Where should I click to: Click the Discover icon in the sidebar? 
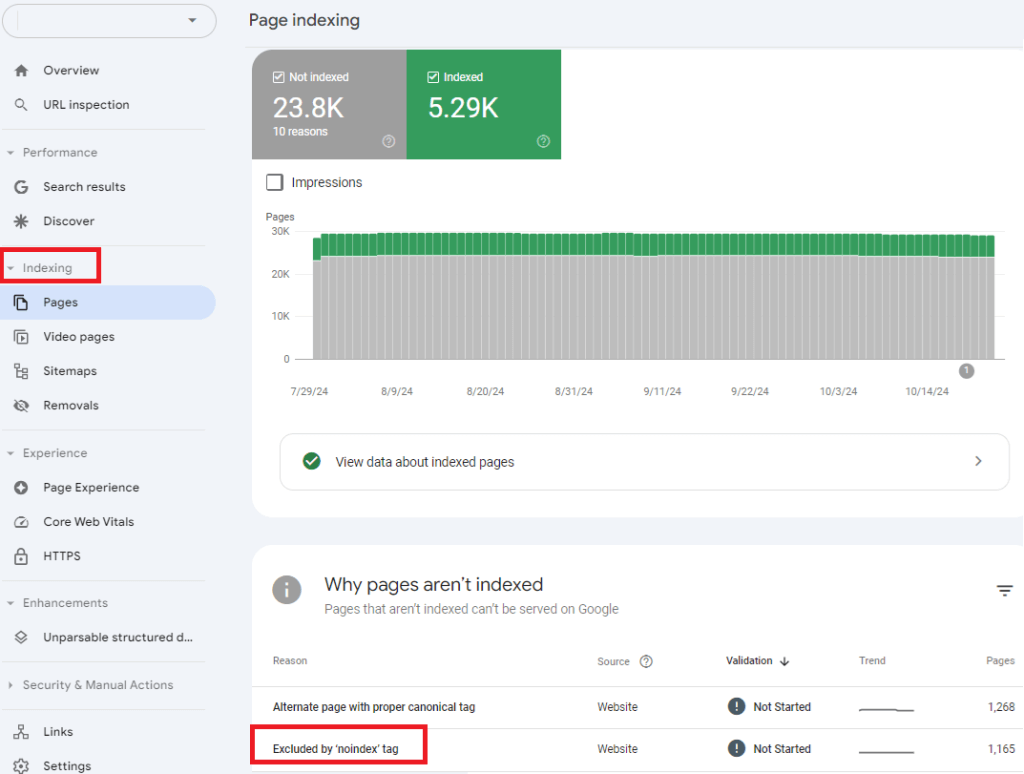click(x=20, y=221)
